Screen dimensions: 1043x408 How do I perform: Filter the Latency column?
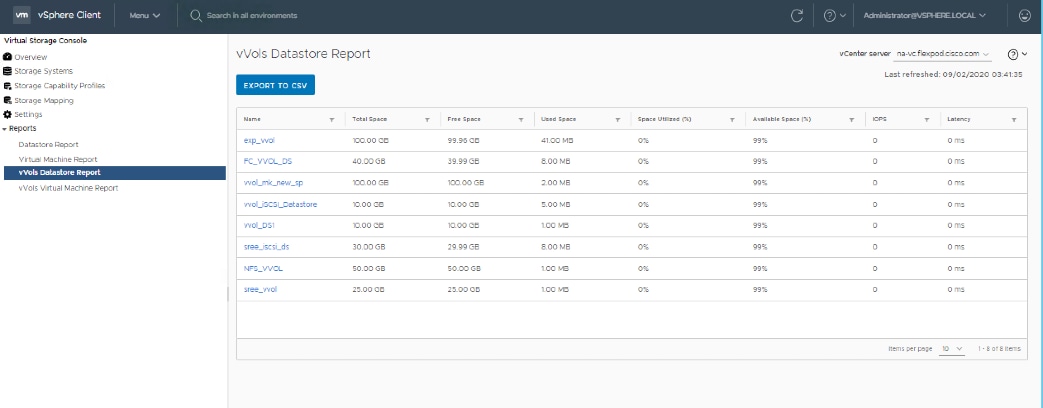(x=1014, y=120)
